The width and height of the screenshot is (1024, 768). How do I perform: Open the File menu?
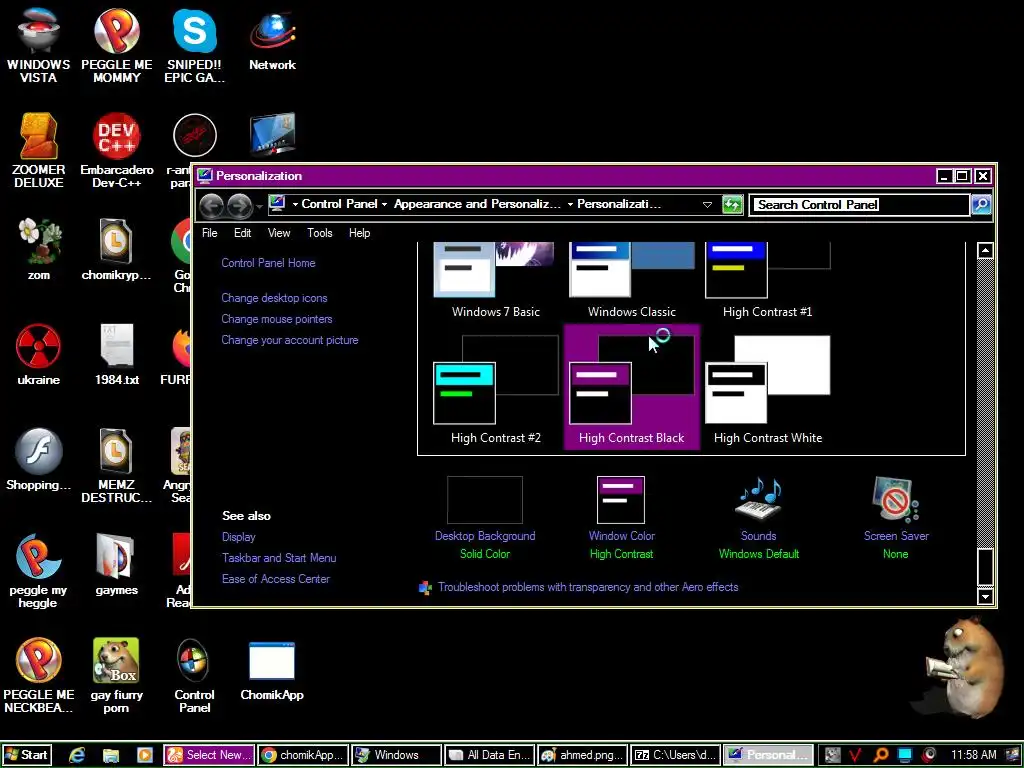pos(210,233)
